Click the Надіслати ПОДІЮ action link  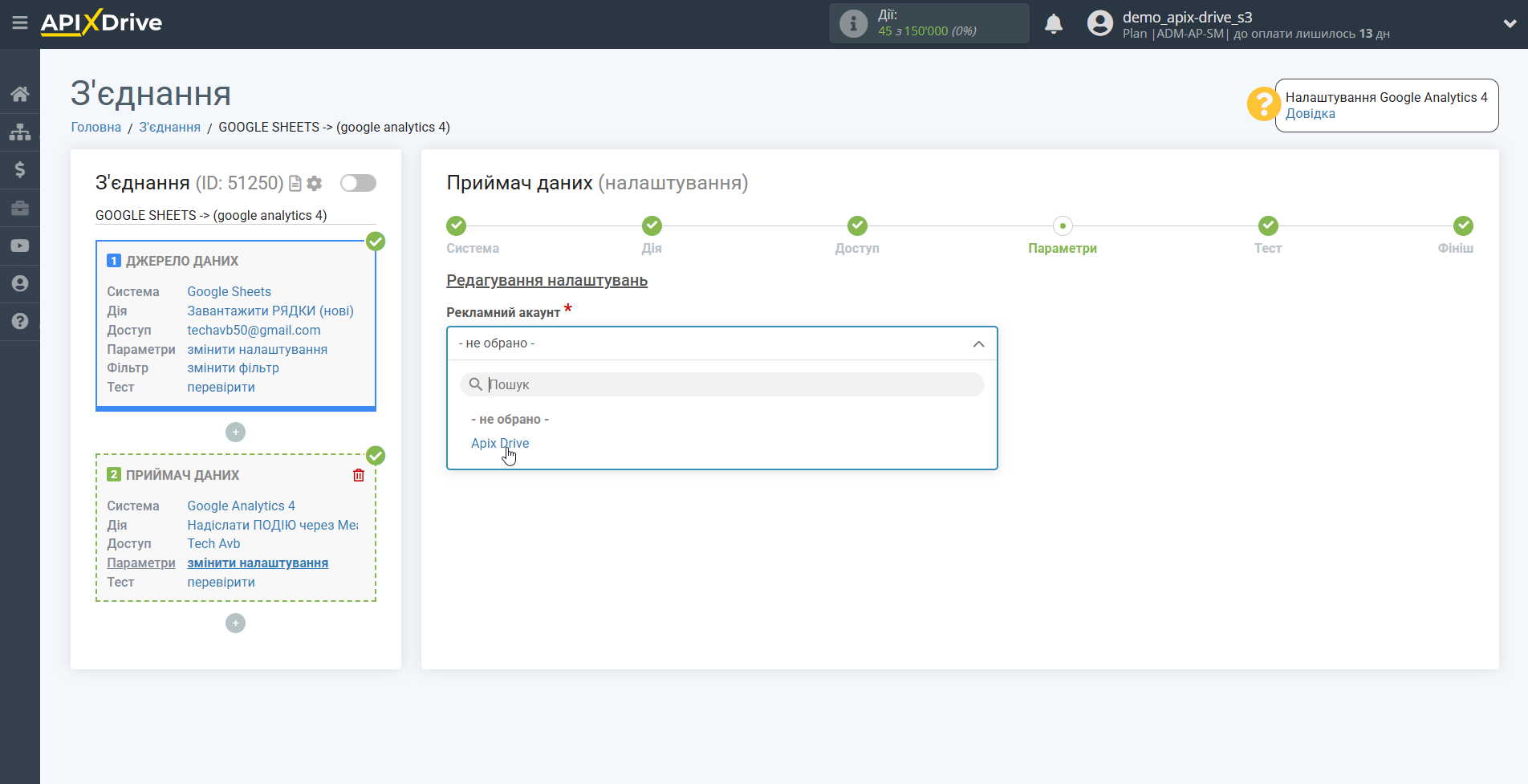click(273, 526)
